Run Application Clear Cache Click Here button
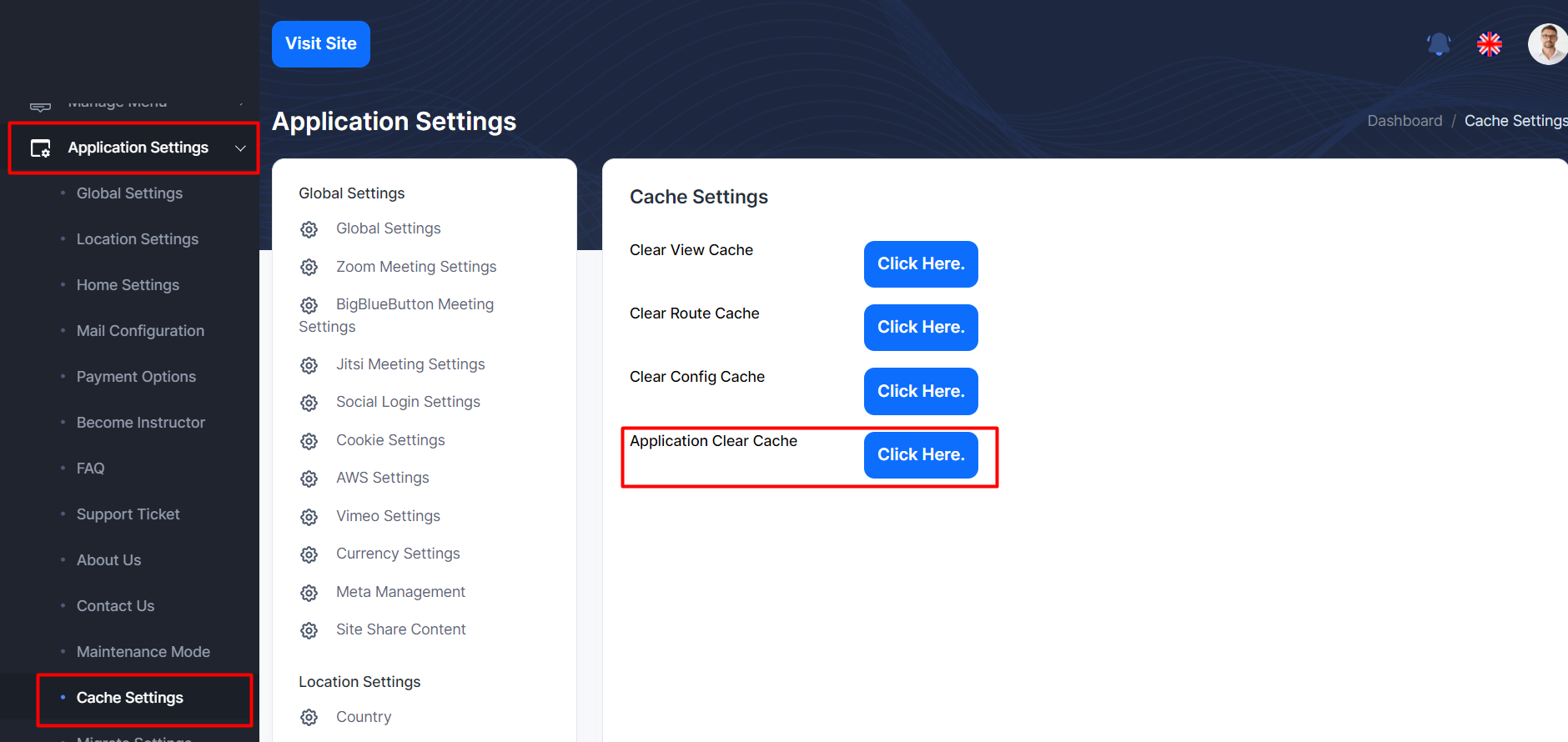 click(921, 455)
